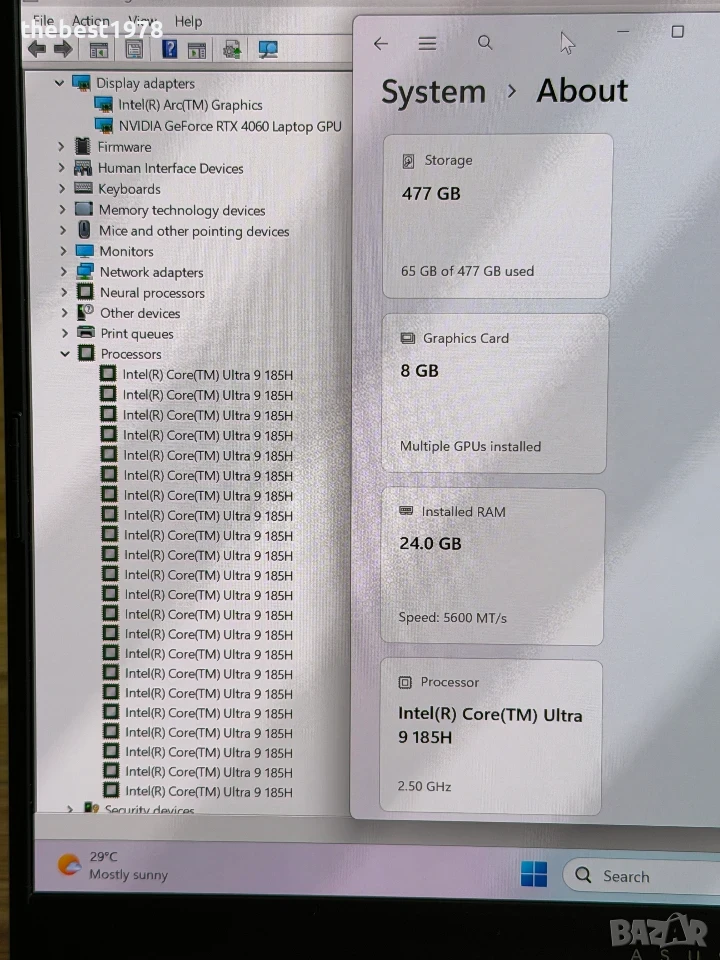The width and height of the screenshot is (720, 960).
Task: Open the File menu in Device Manager
Action: (x=43, y=21)
